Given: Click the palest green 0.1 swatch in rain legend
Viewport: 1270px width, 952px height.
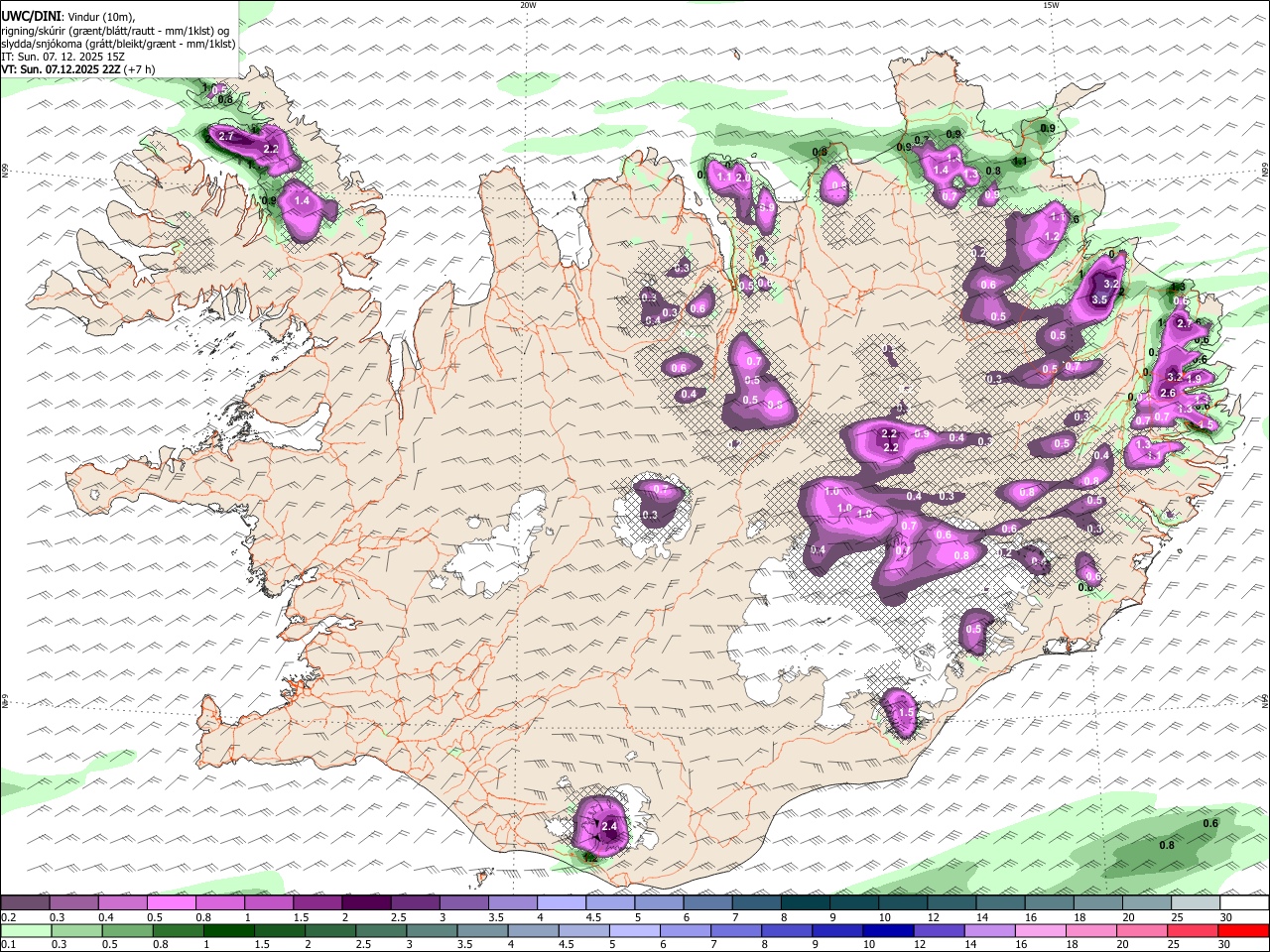Looking at the screenshot, I should [25, 930].
